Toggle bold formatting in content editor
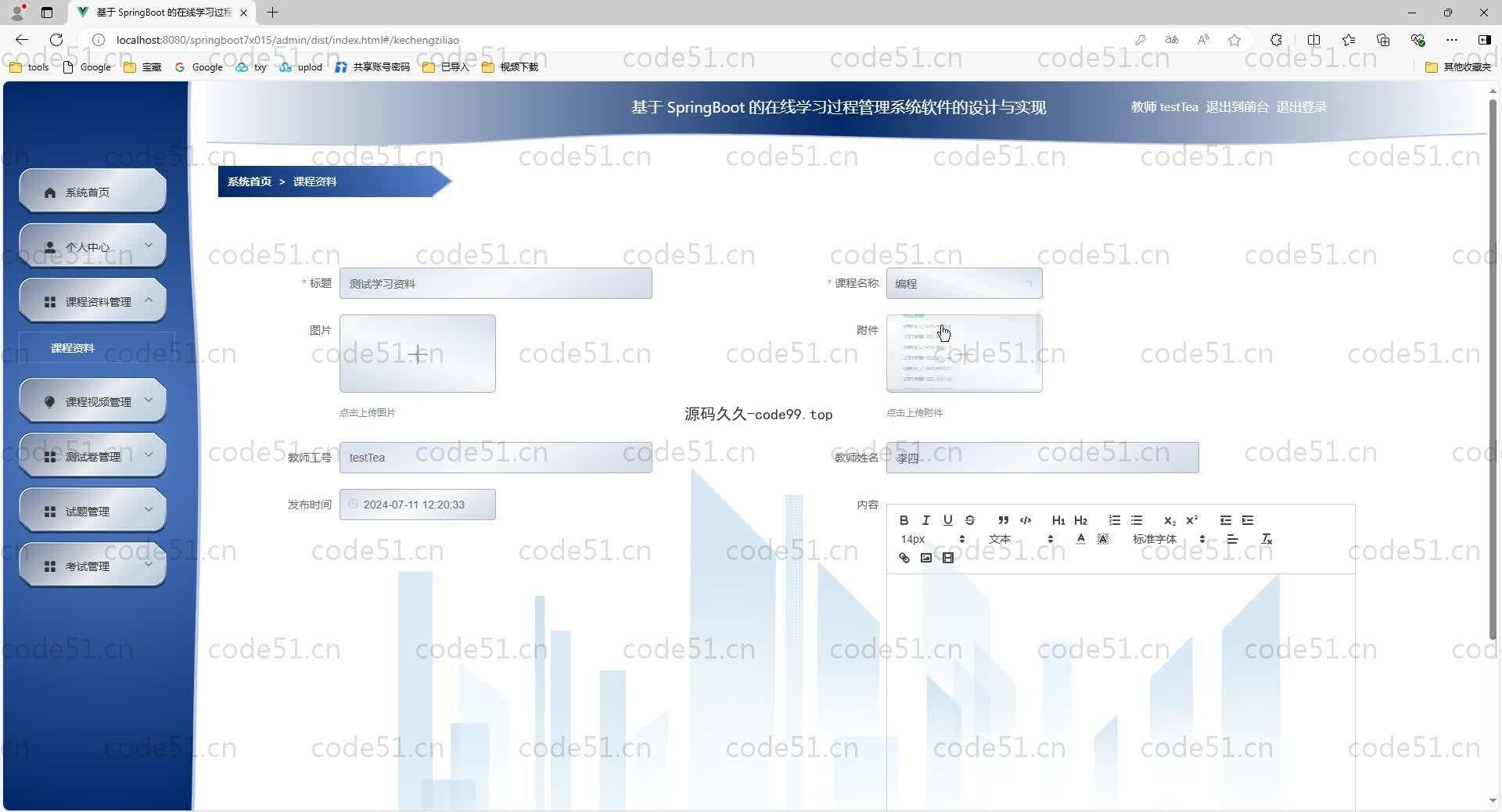The width and height of the screenshot is (1502, 812). click(904, 520)
